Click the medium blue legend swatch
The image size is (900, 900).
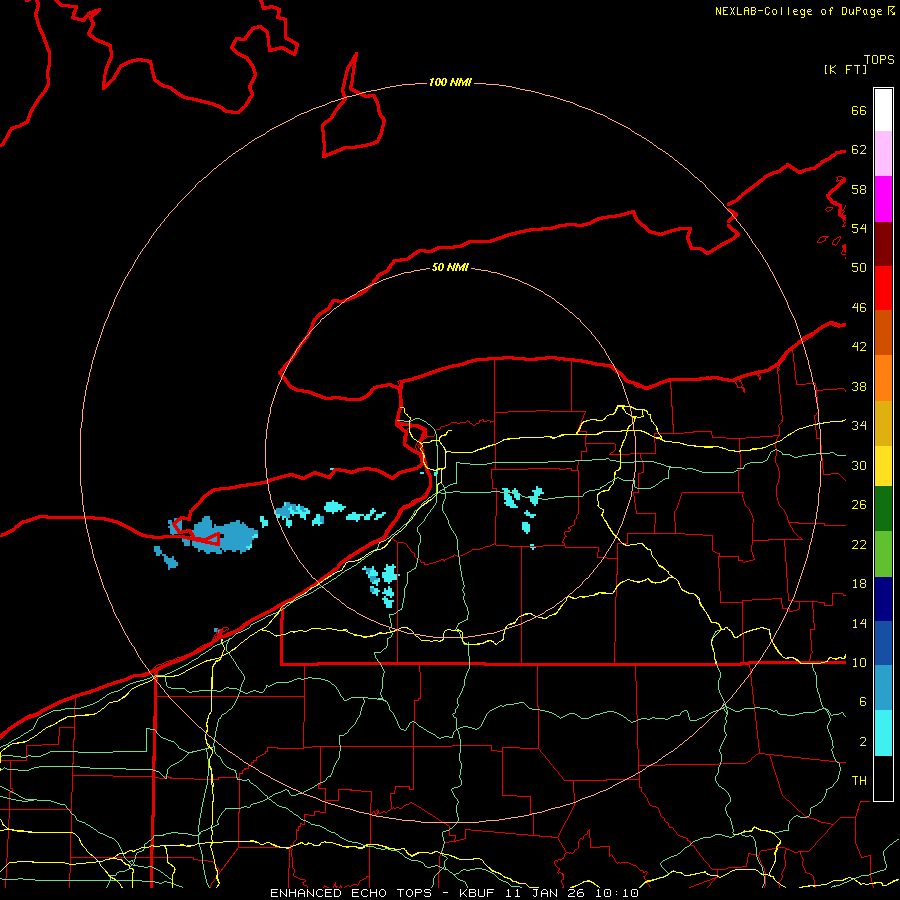click(883, 643)
